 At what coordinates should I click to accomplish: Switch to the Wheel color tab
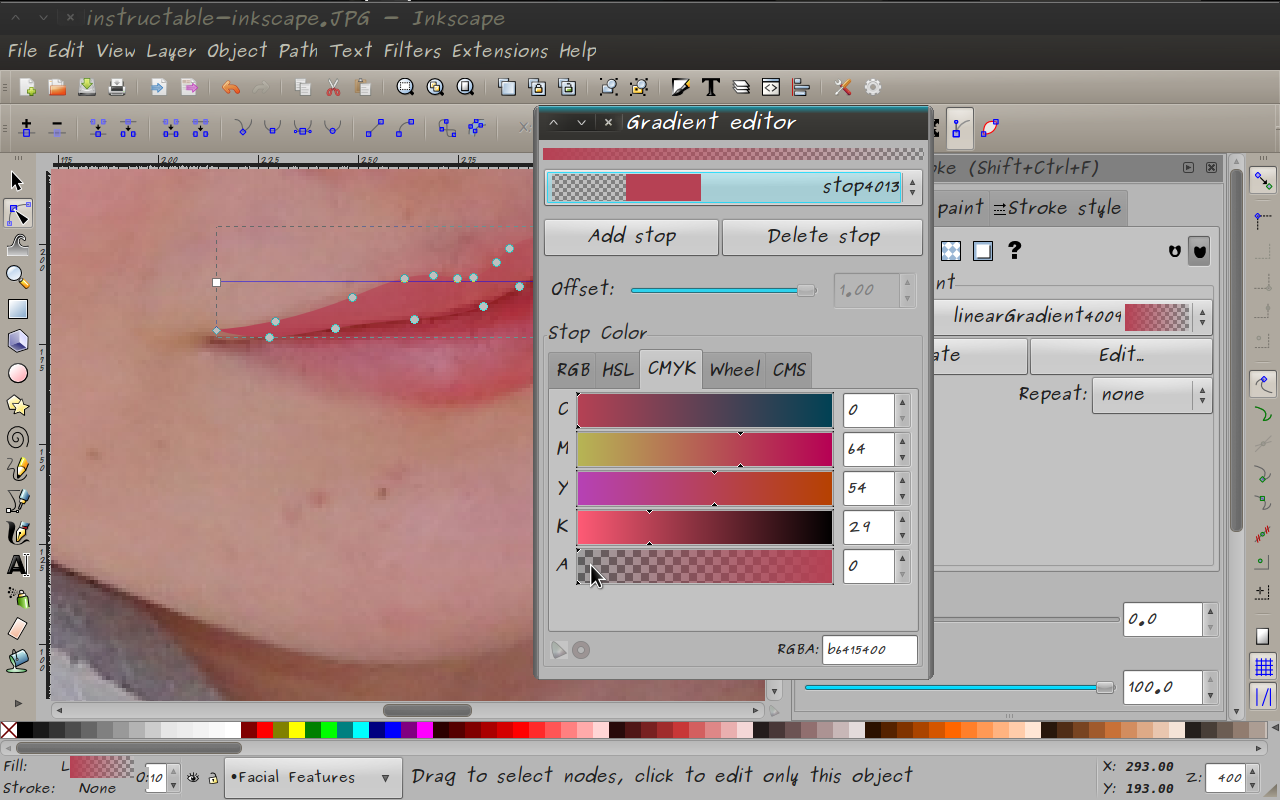[x=734, y=369]
